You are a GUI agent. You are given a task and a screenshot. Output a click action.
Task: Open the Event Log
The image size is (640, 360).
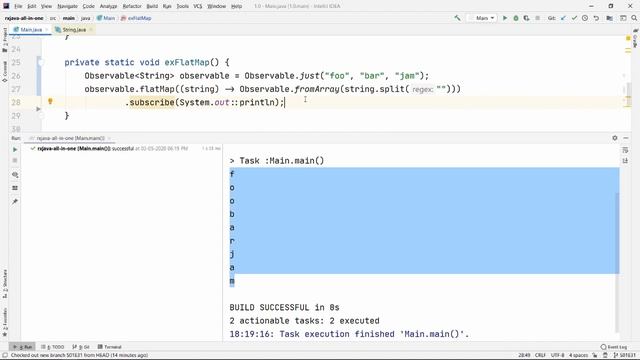point(614,347)
